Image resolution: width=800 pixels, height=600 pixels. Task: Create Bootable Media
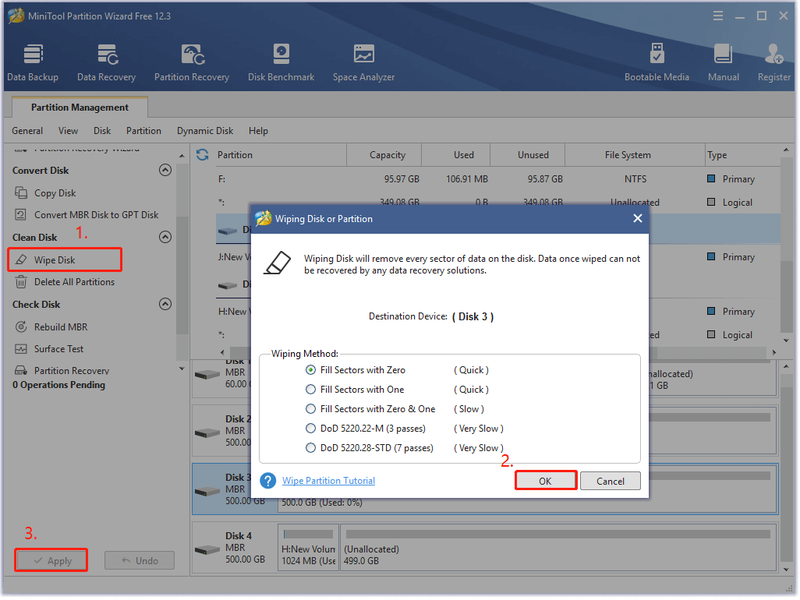tap(657, 63)
